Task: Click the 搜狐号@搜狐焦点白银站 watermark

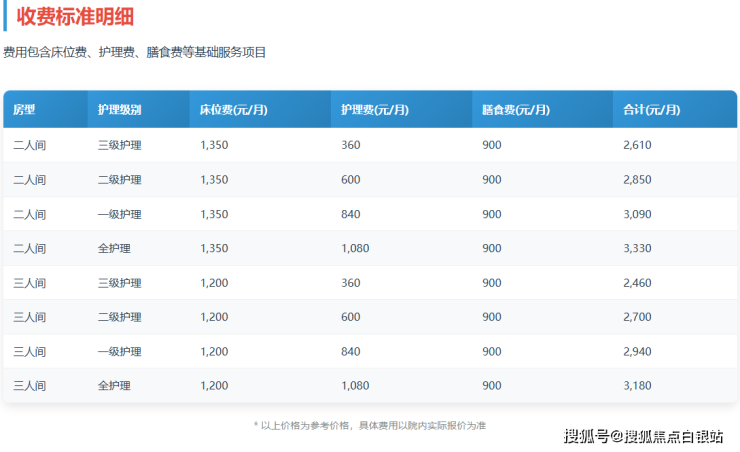Action: [646, 436]
